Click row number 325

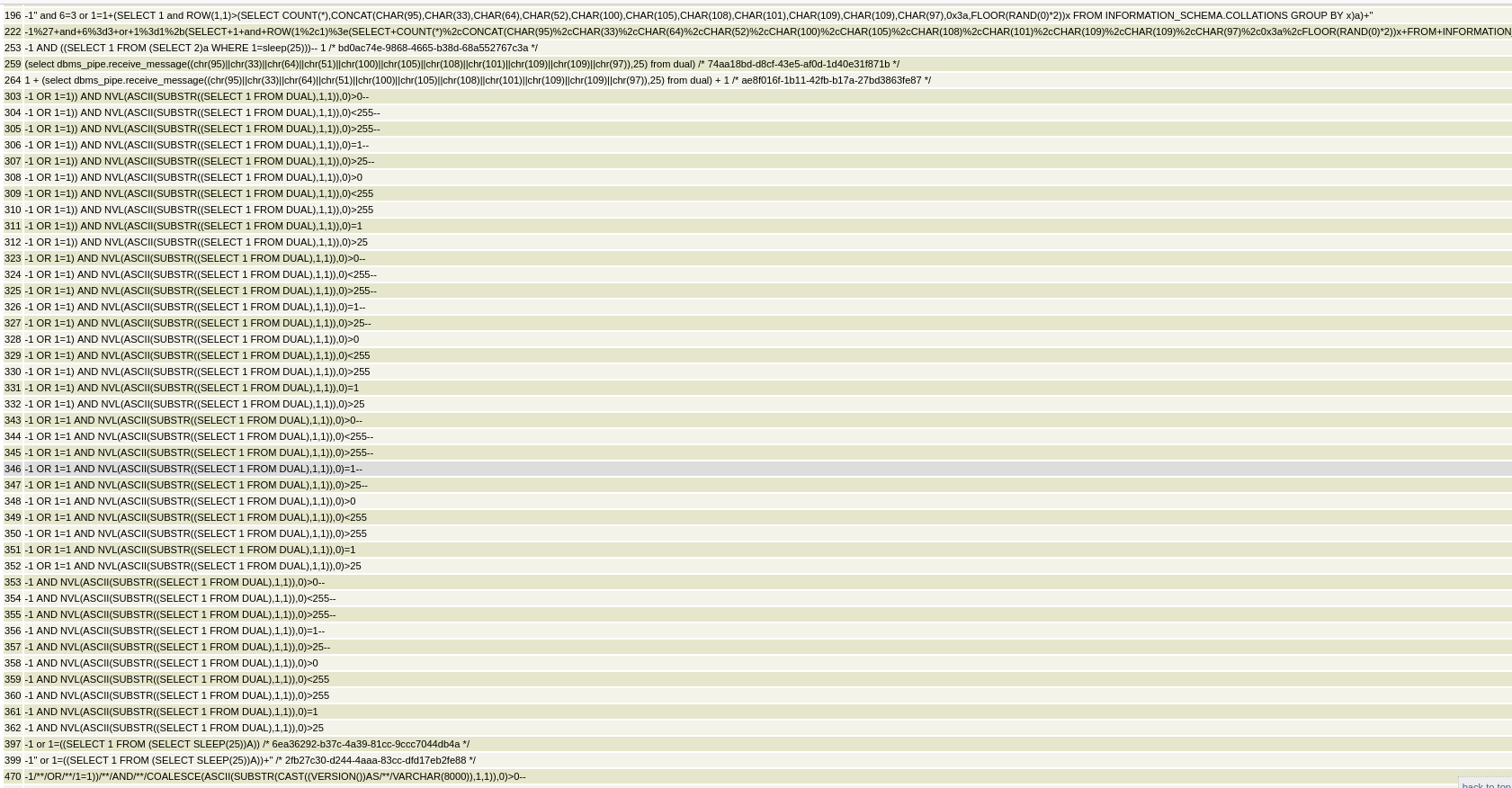point(13,291)
